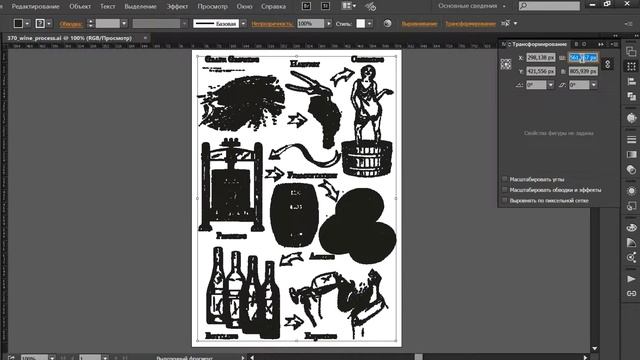Click the X position value field

tap(540, 58)
